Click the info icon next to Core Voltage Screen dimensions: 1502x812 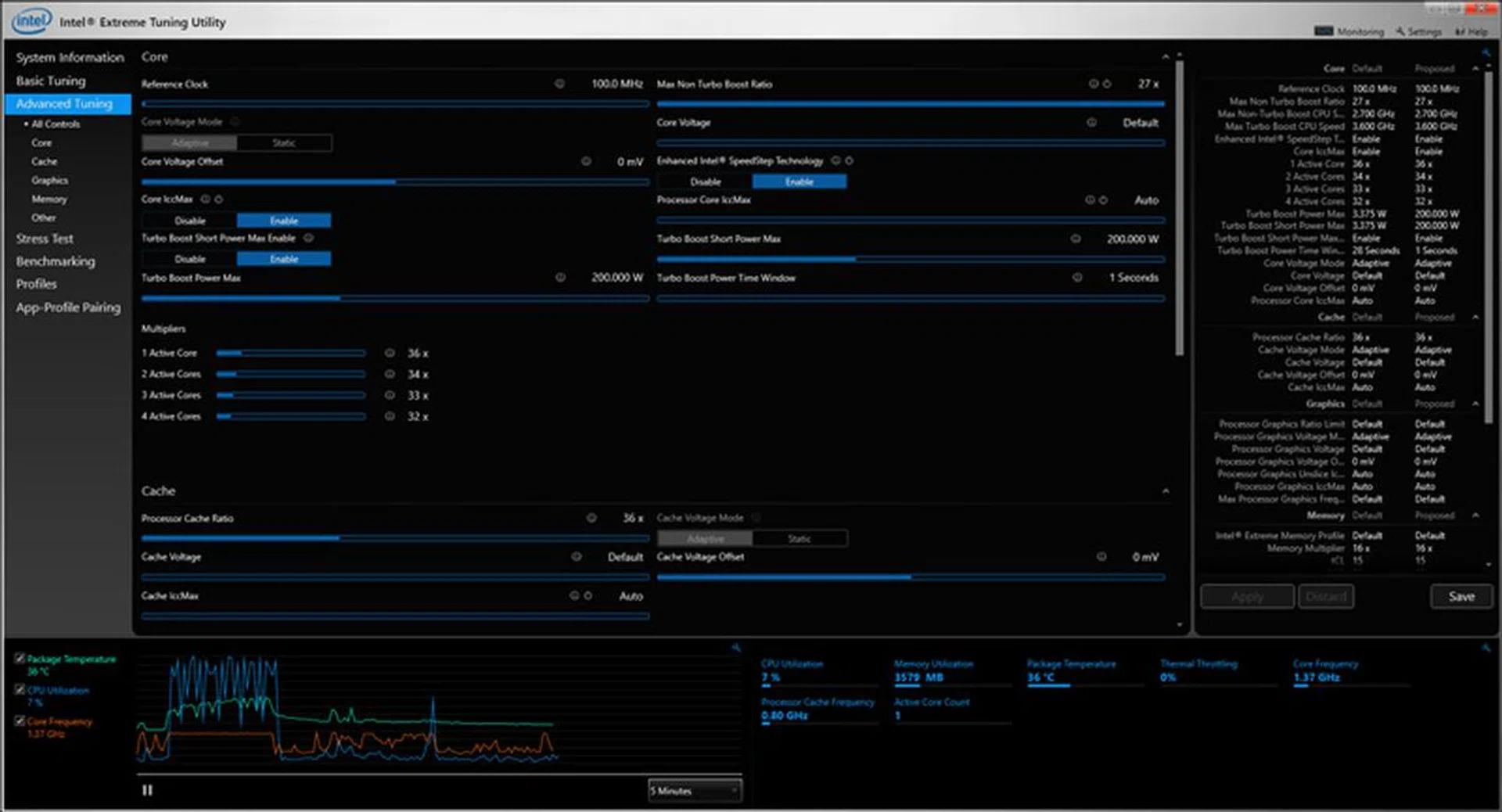(x=1091, y=122)
